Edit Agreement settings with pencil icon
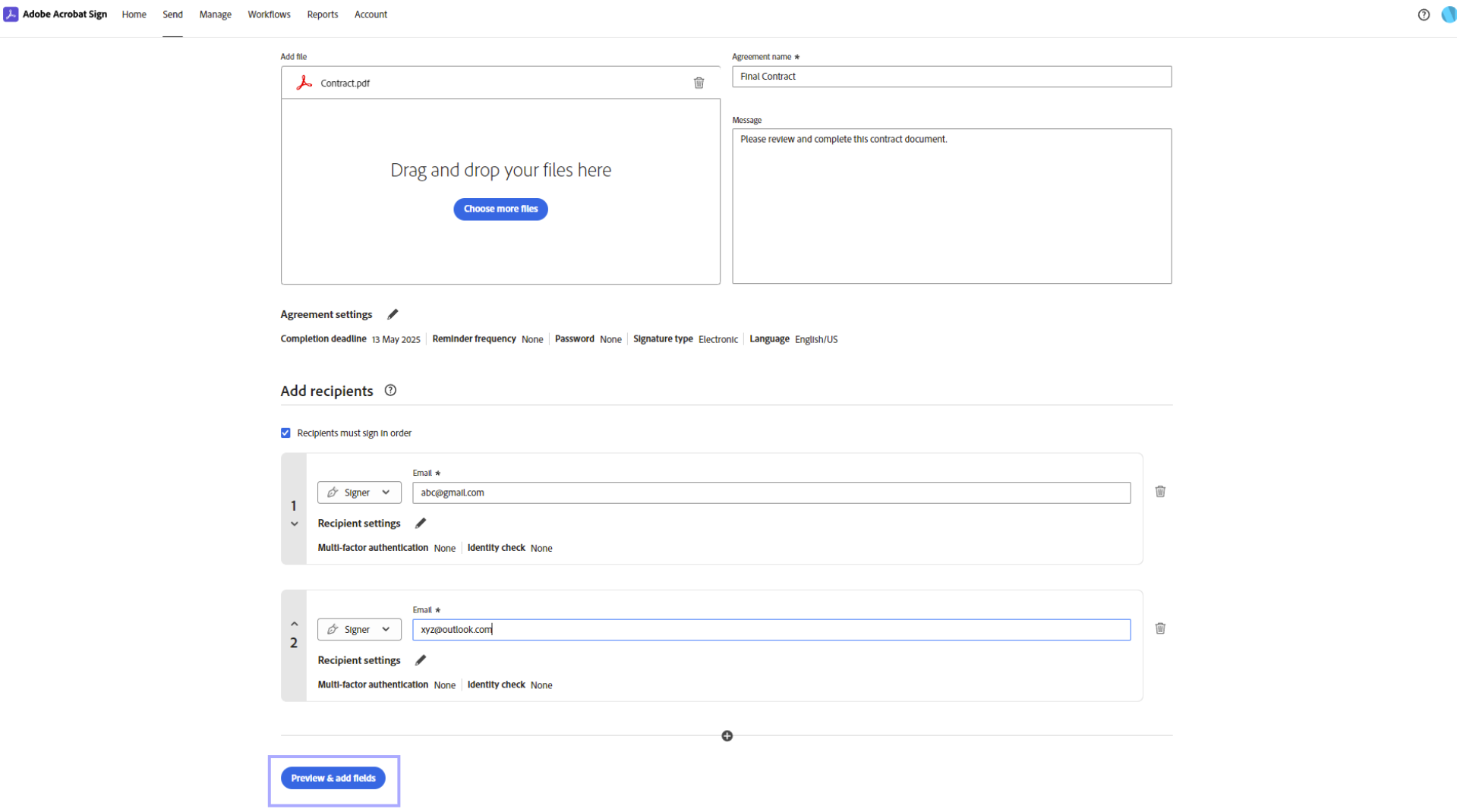 point(393,314)
